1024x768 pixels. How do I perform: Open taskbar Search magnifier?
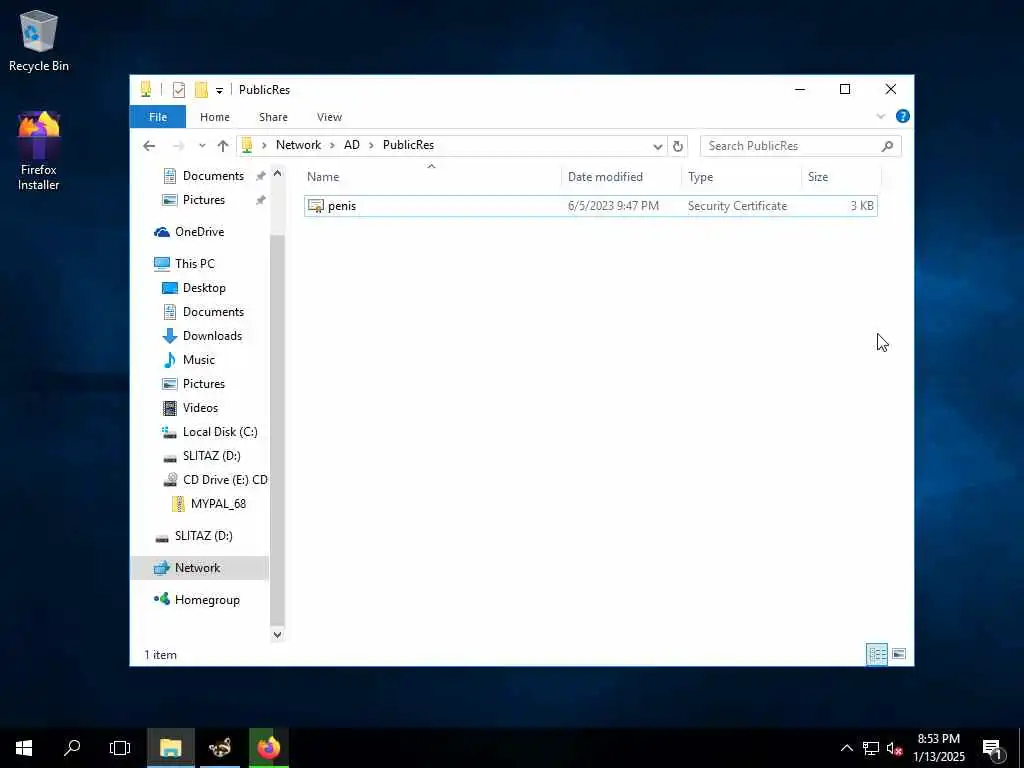pyautogui.click(x=72, y=748)
